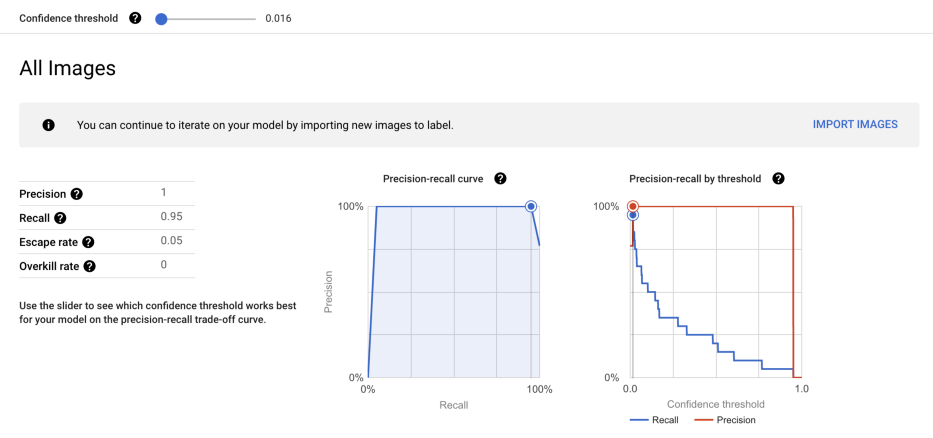
Task: Click the Escape rate value 0.05
Action: click(171, 241)
